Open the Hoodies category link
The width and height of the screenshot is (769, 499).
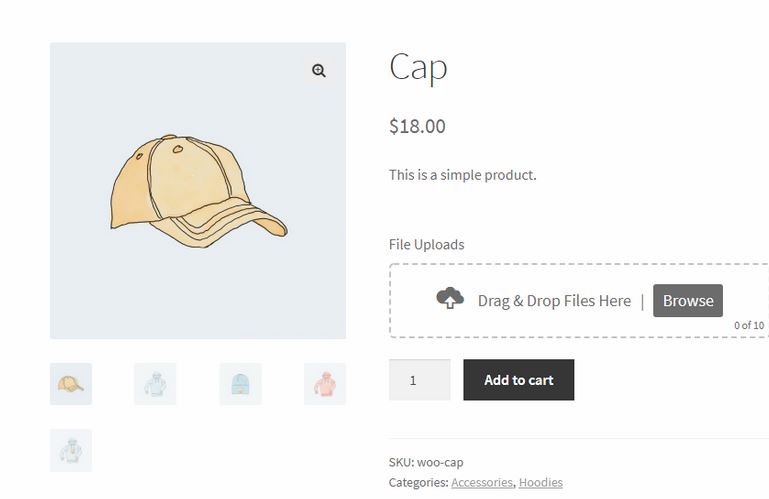pos(540,482)
